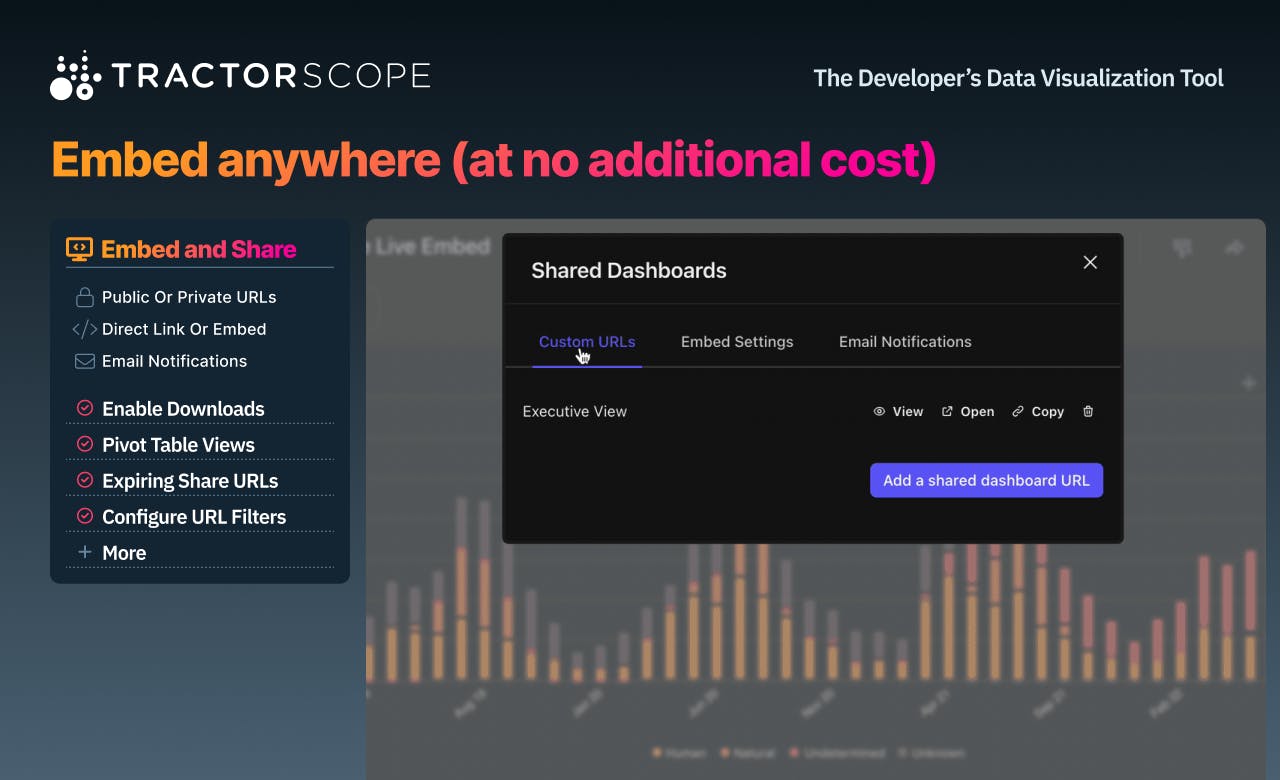Click the comment icon in blurred dashboard header
The image size is (1280, 780).
click(1182, 248)
